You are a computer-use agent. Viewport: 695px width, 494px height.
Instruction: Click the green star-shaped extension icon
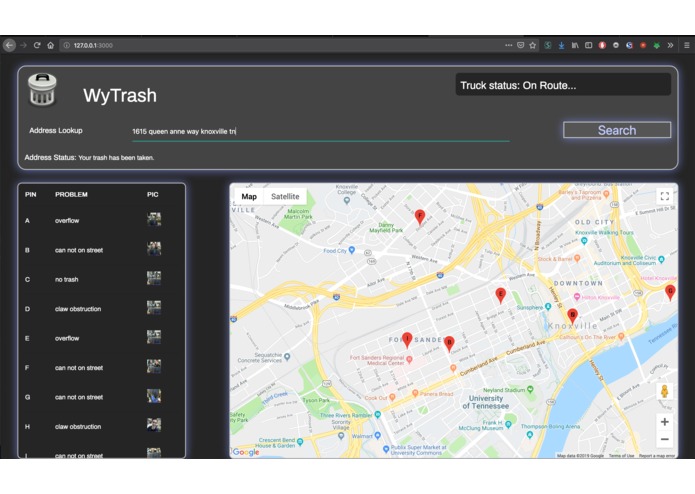[x=656, y=45]
